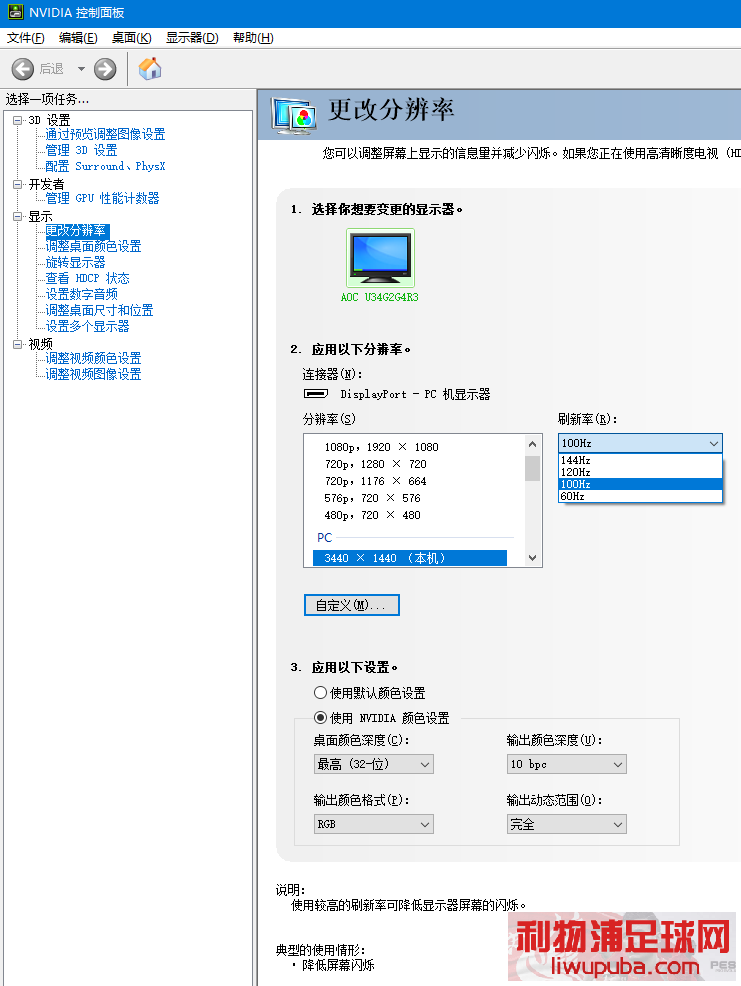Choose 60Hz refresh rate option
This screenshot has width=741, height=986.
pos(640,496)
